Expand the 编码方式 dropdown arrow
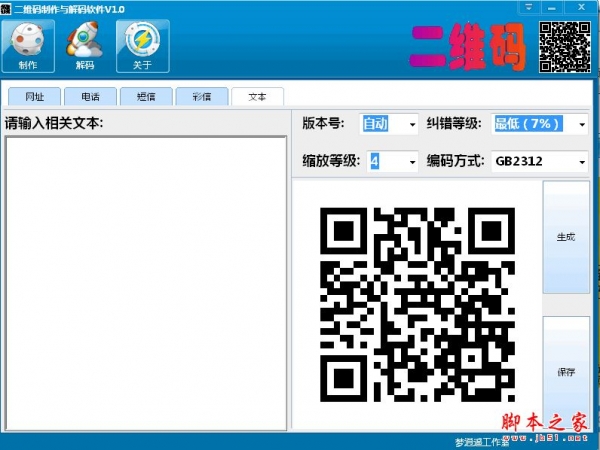The width and height of the screenshot is (600, 450). tap(582, 162)
